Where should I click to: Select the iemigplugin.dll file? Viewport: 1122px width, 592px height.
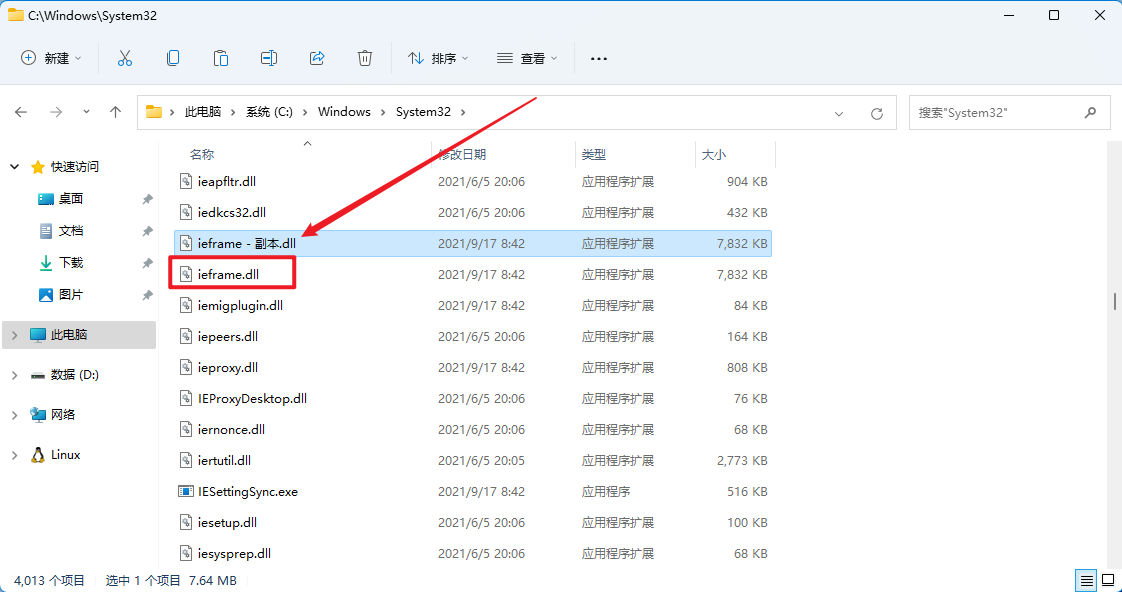(x=473, y=306)
